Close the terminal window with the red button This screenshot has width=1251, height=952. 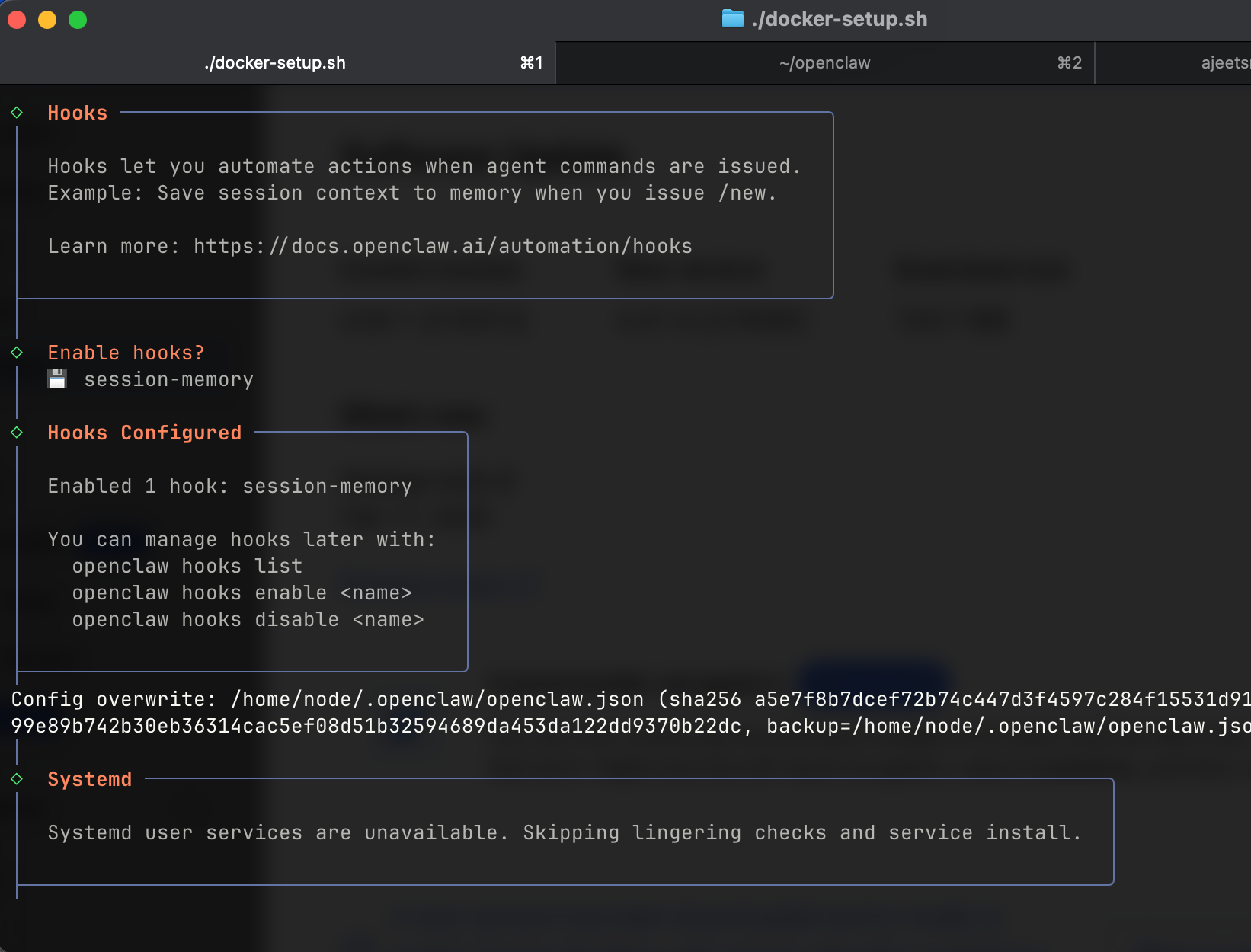(17, 20)
